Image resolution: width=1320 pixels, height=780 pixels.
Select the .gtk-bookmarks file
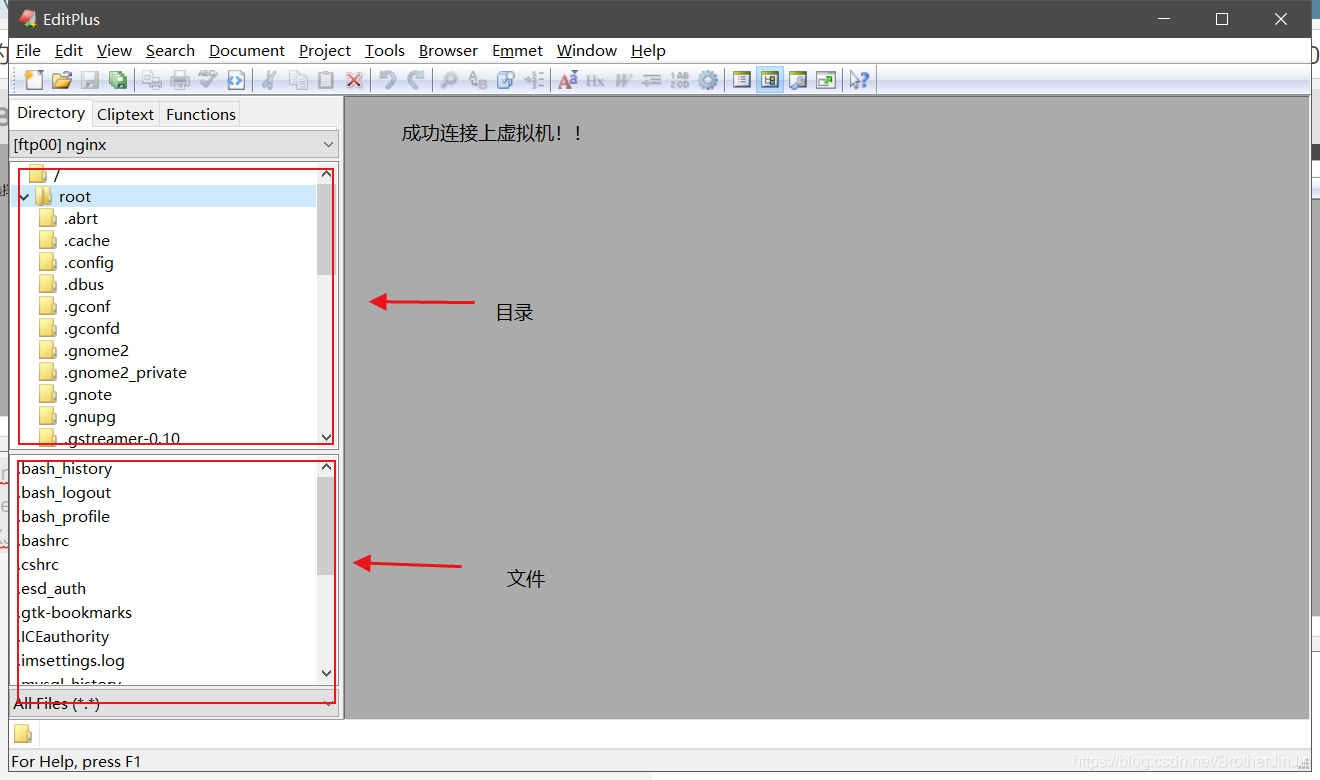coord(75,613)
